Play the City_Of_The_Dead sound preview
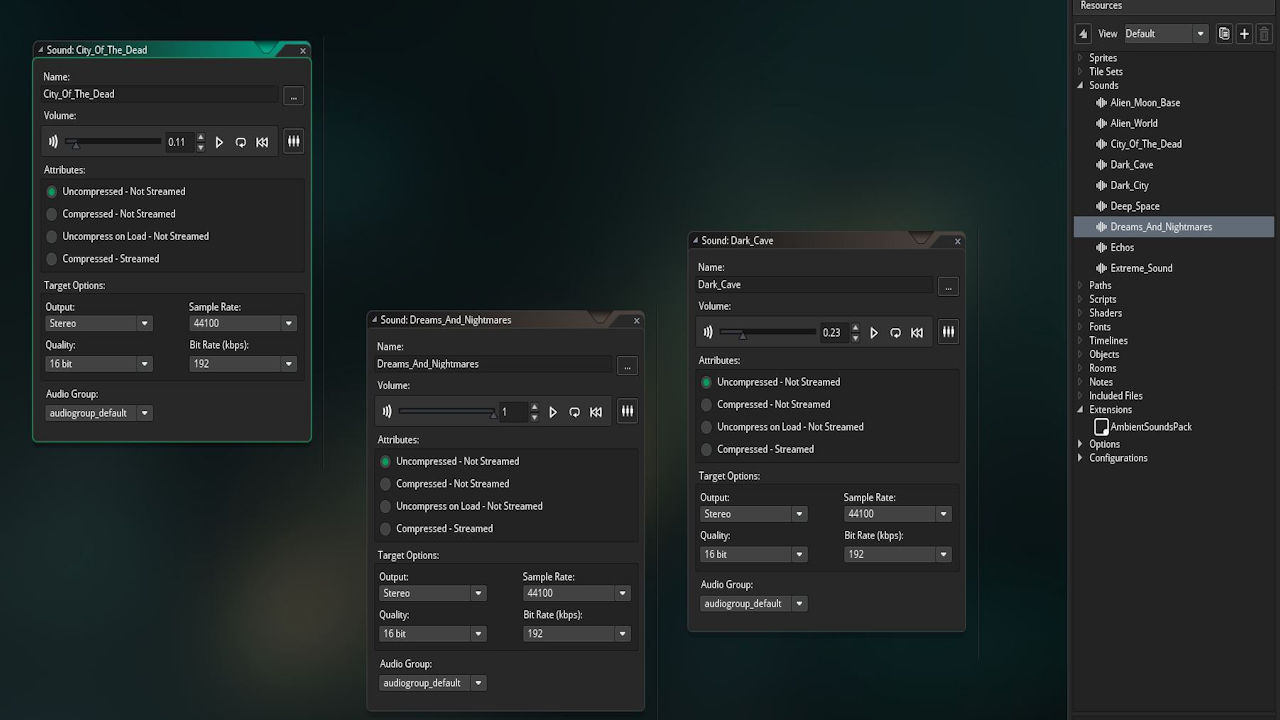 click(x=219, y=141)
